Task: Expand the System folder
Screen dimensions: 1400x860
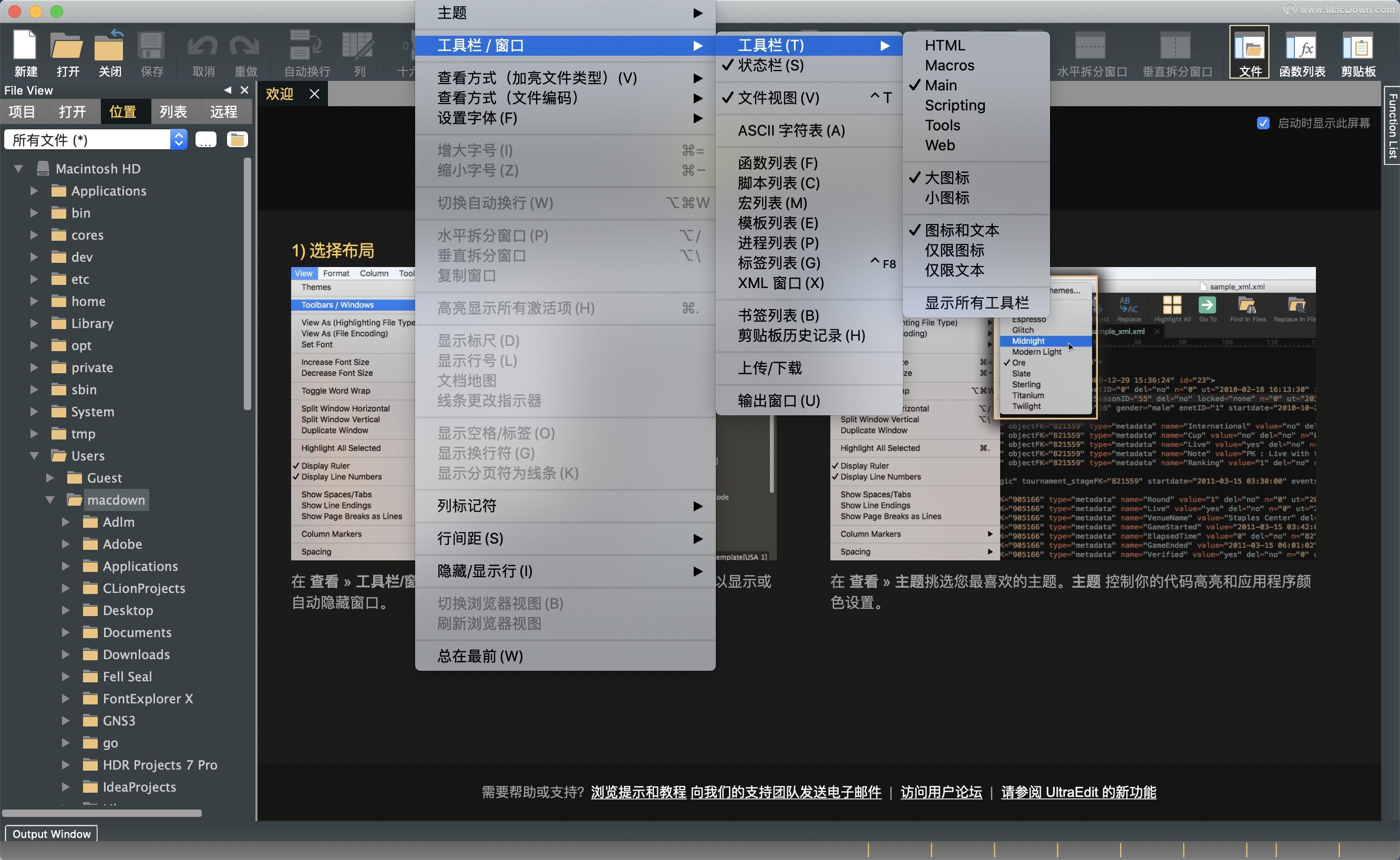Action: point(34,411)
